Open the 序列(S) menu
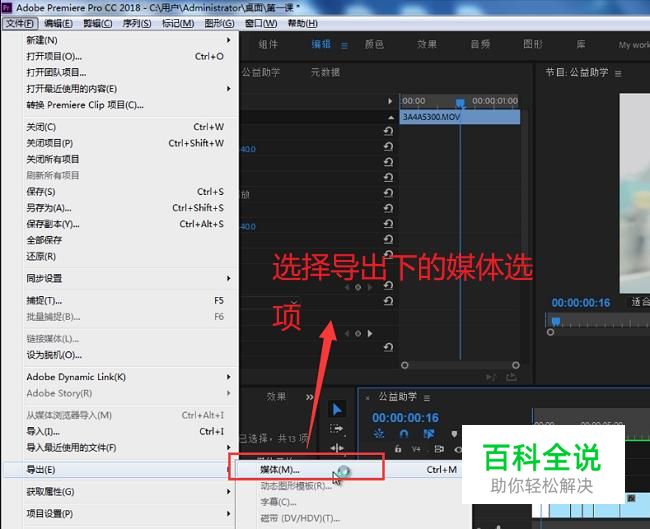 pyautogui.click(x=137, y=24)
